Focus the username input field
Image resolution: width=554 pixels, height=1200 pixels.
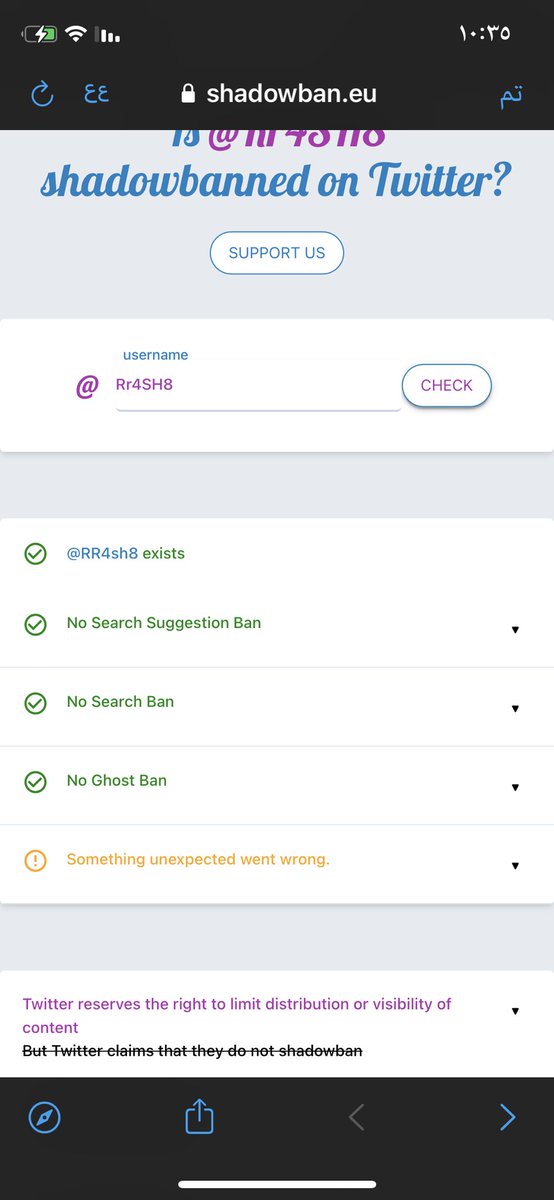pos(258,386)
